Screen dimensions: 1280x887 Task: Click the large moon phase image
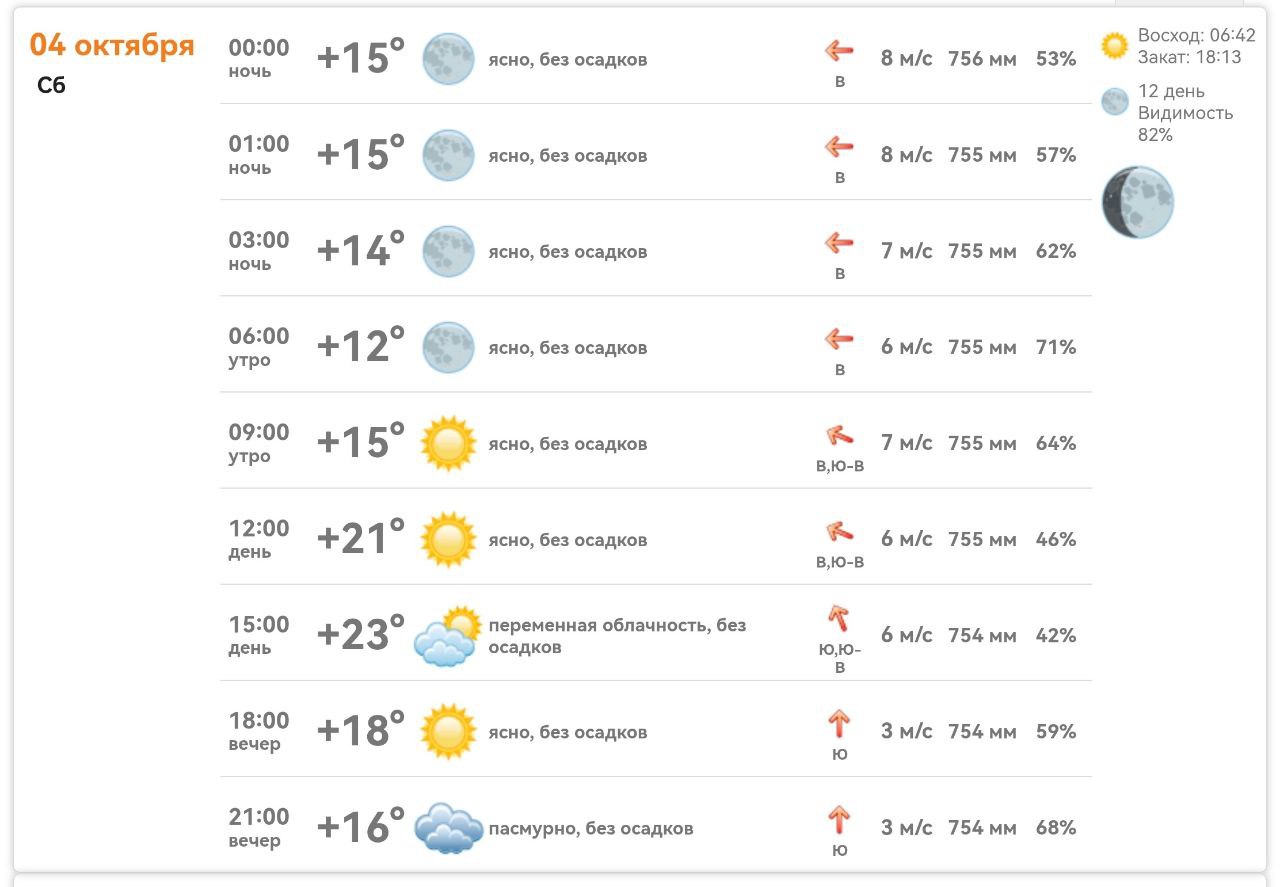[x=1138, y=202]
